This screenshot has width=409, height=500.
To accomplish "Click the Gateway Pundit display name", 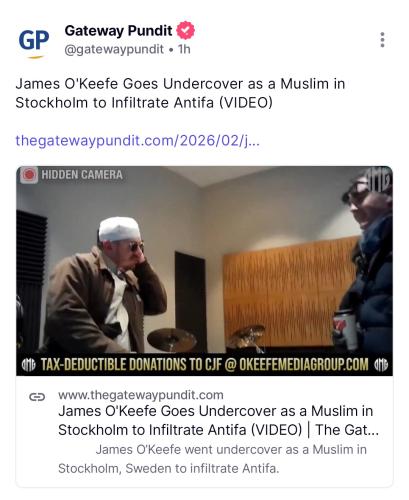I will (118, 31).
